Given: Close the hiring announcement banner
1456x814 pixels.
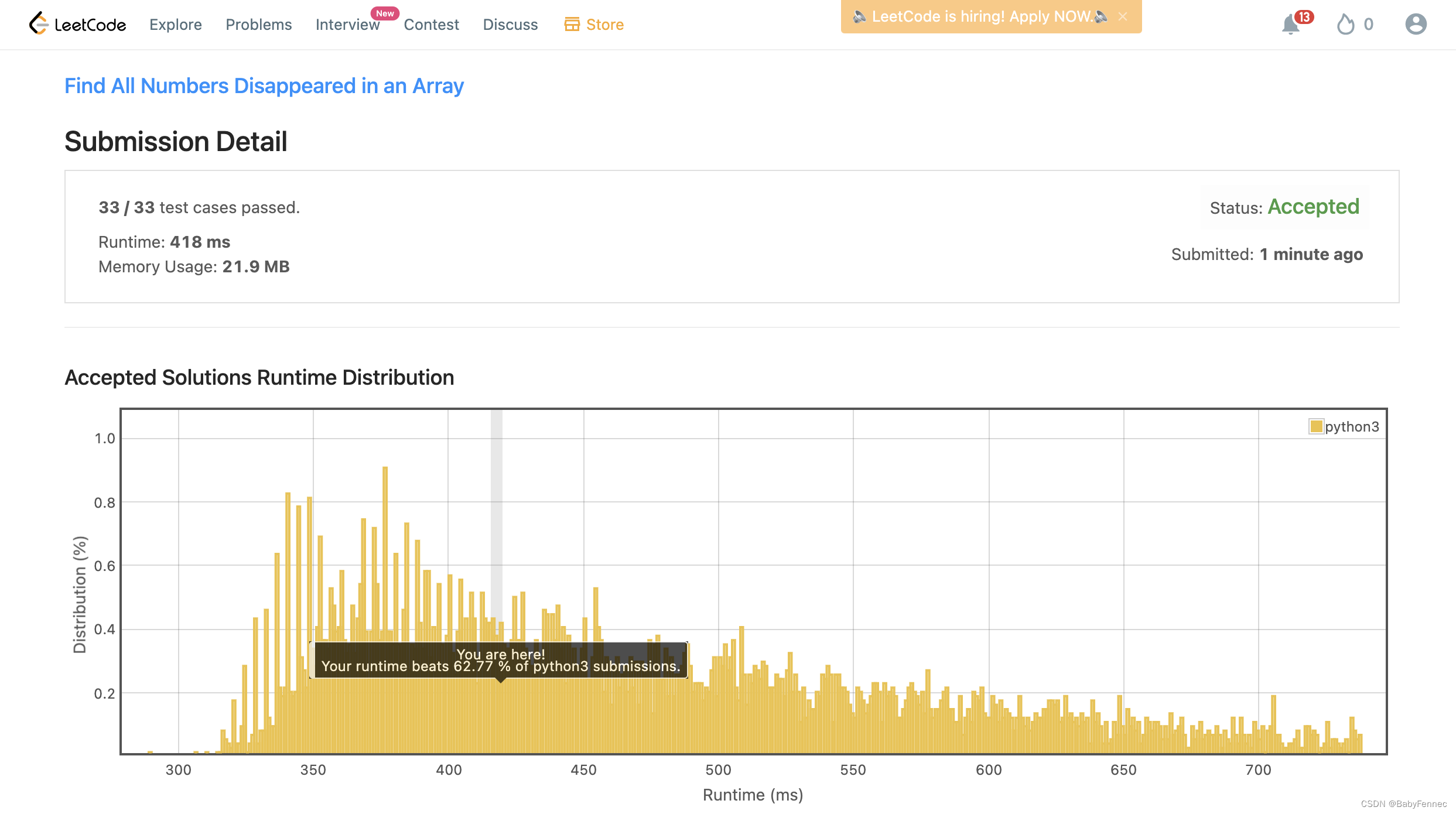Looking at the screenshot, I should click(1123, 16).
